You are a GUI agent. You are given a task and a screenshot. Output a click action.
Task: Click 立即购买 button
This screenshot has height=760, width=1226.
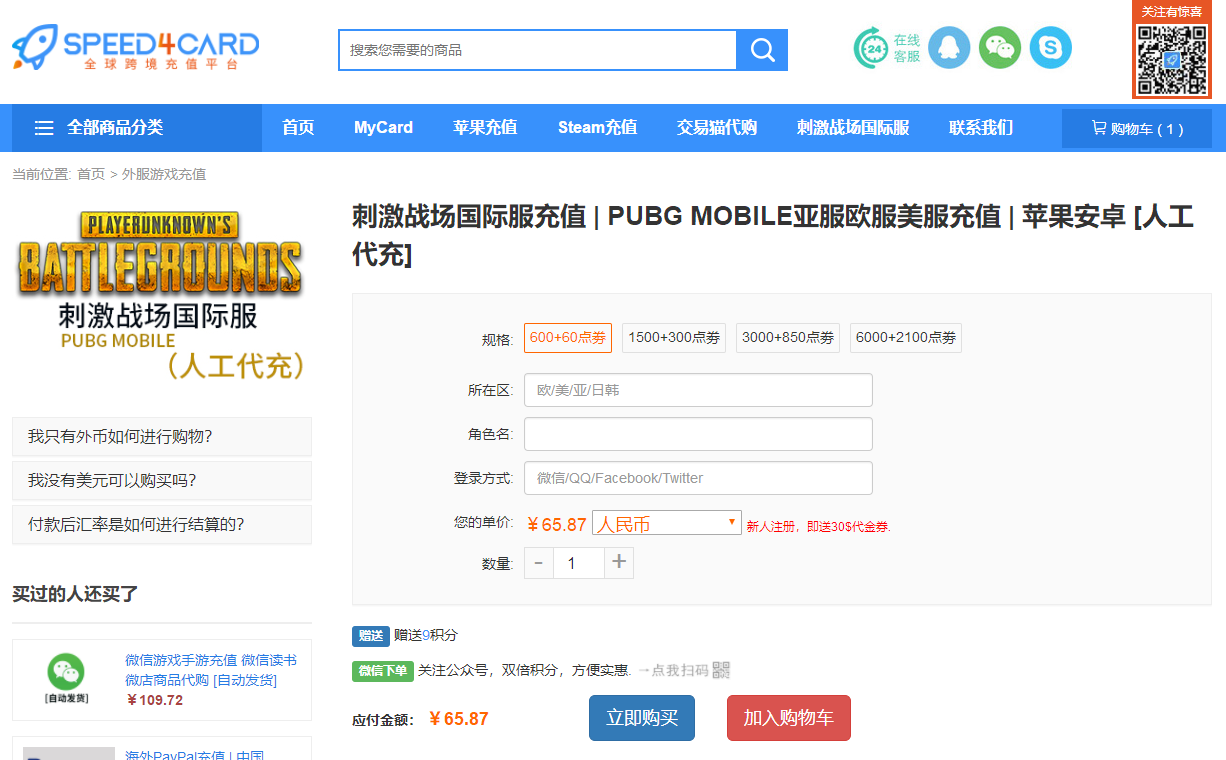point(642,718)
